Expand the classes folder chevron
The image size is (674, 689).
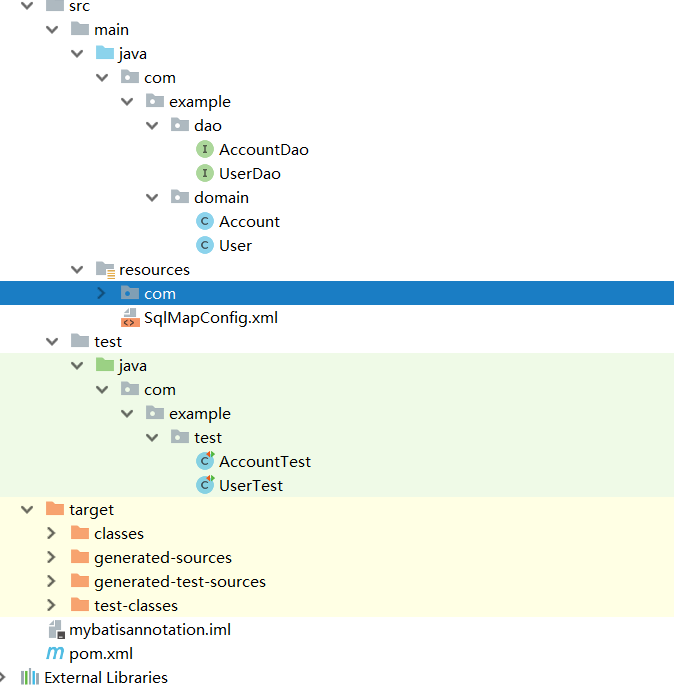pos(51,533)
